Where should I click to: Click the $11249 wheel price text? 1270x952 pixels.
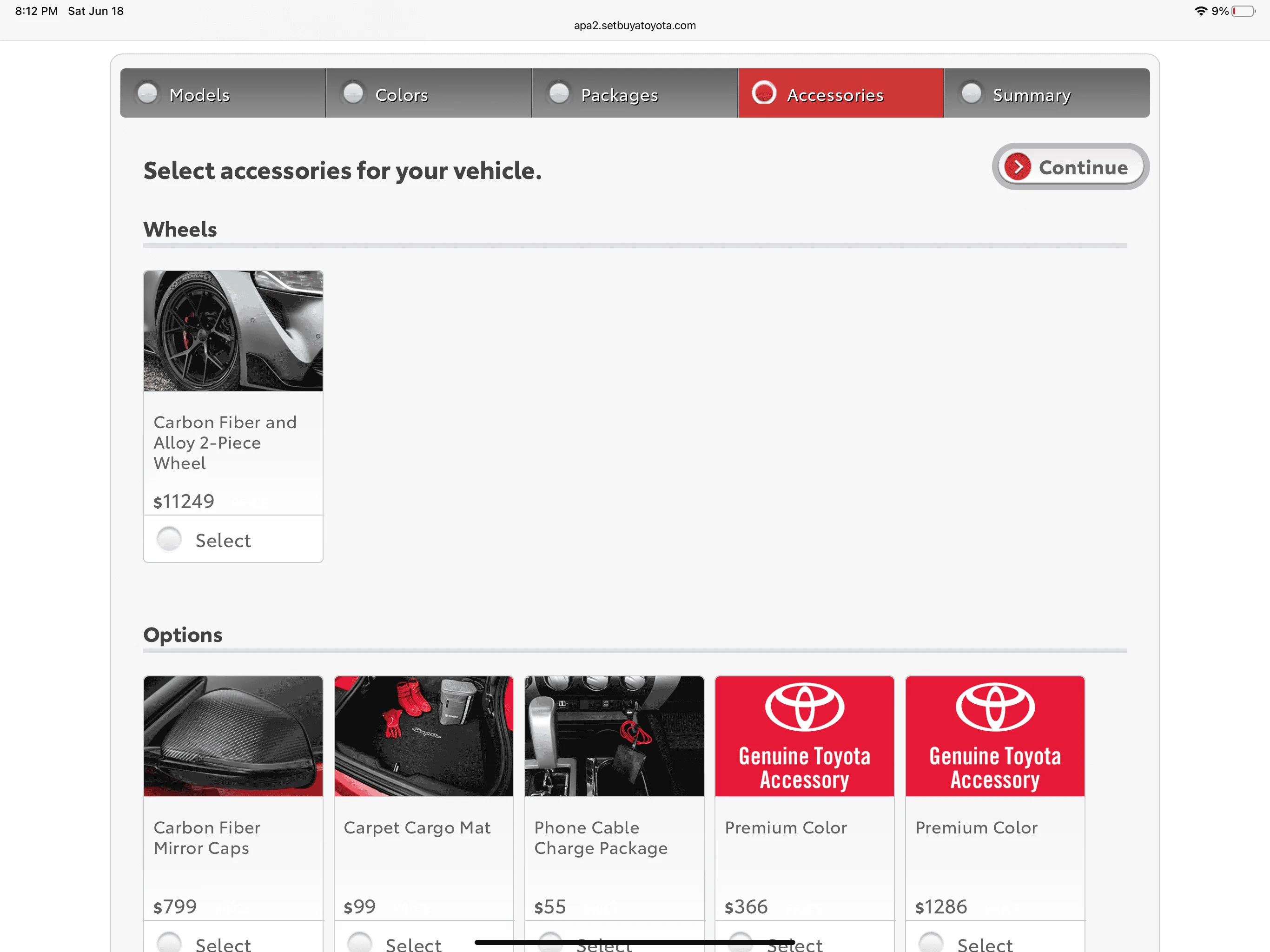(184, 501)
